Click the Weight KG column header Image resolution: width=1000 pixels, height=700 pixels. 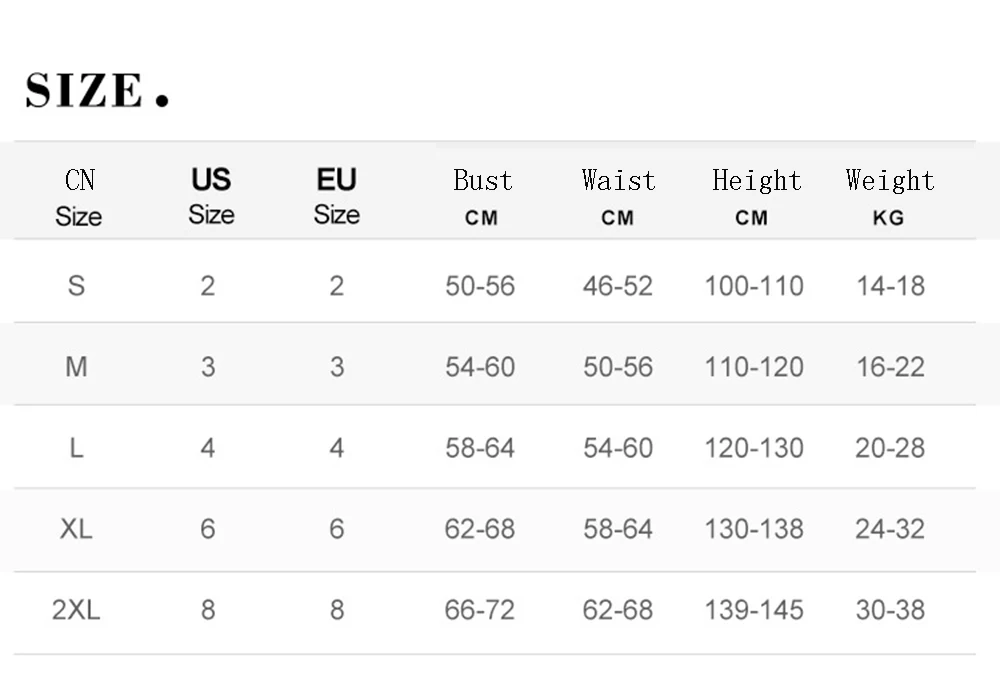(890, 197)
